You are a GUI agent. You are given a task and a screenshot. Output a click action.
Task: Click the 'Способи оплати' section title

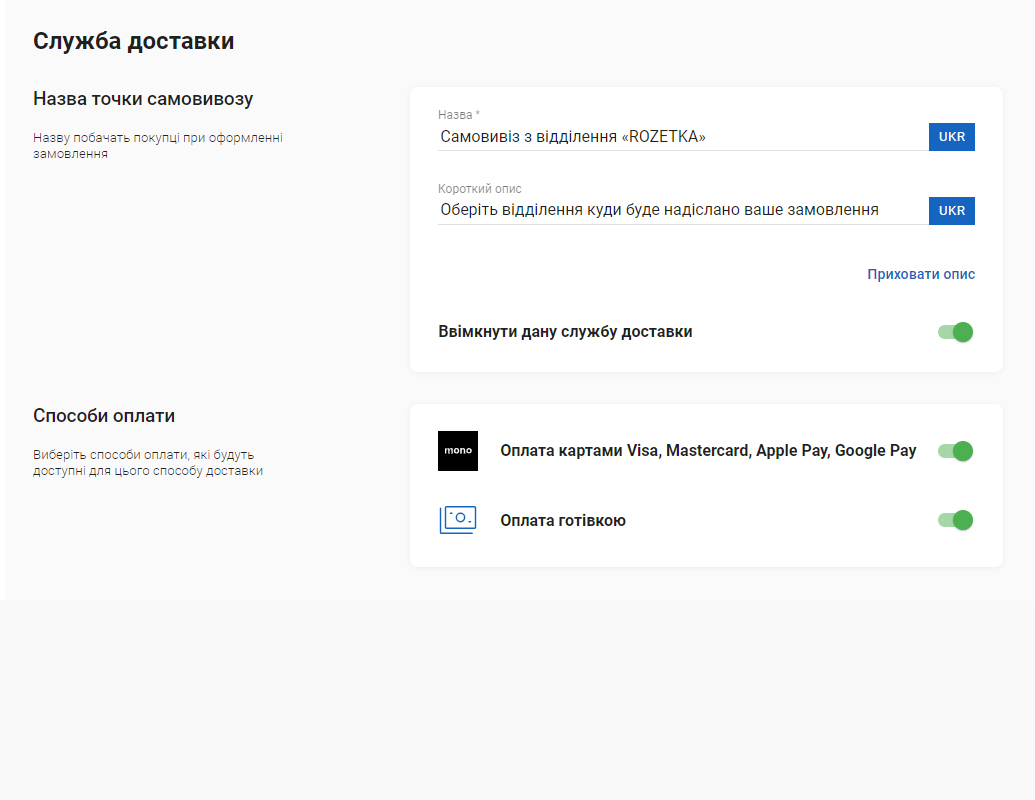pyautogui.click(x=104, y=416)
